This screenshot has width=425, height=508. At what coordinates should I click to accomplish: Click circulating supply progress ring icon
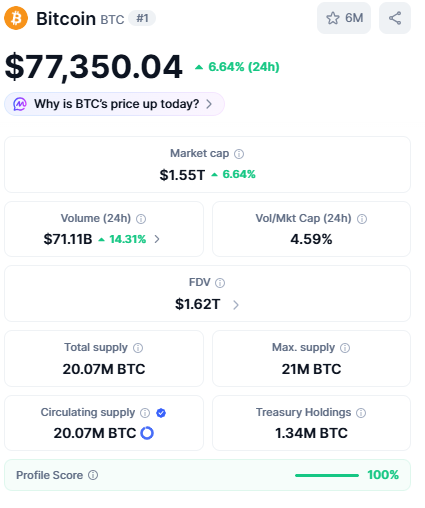[147, 433]
